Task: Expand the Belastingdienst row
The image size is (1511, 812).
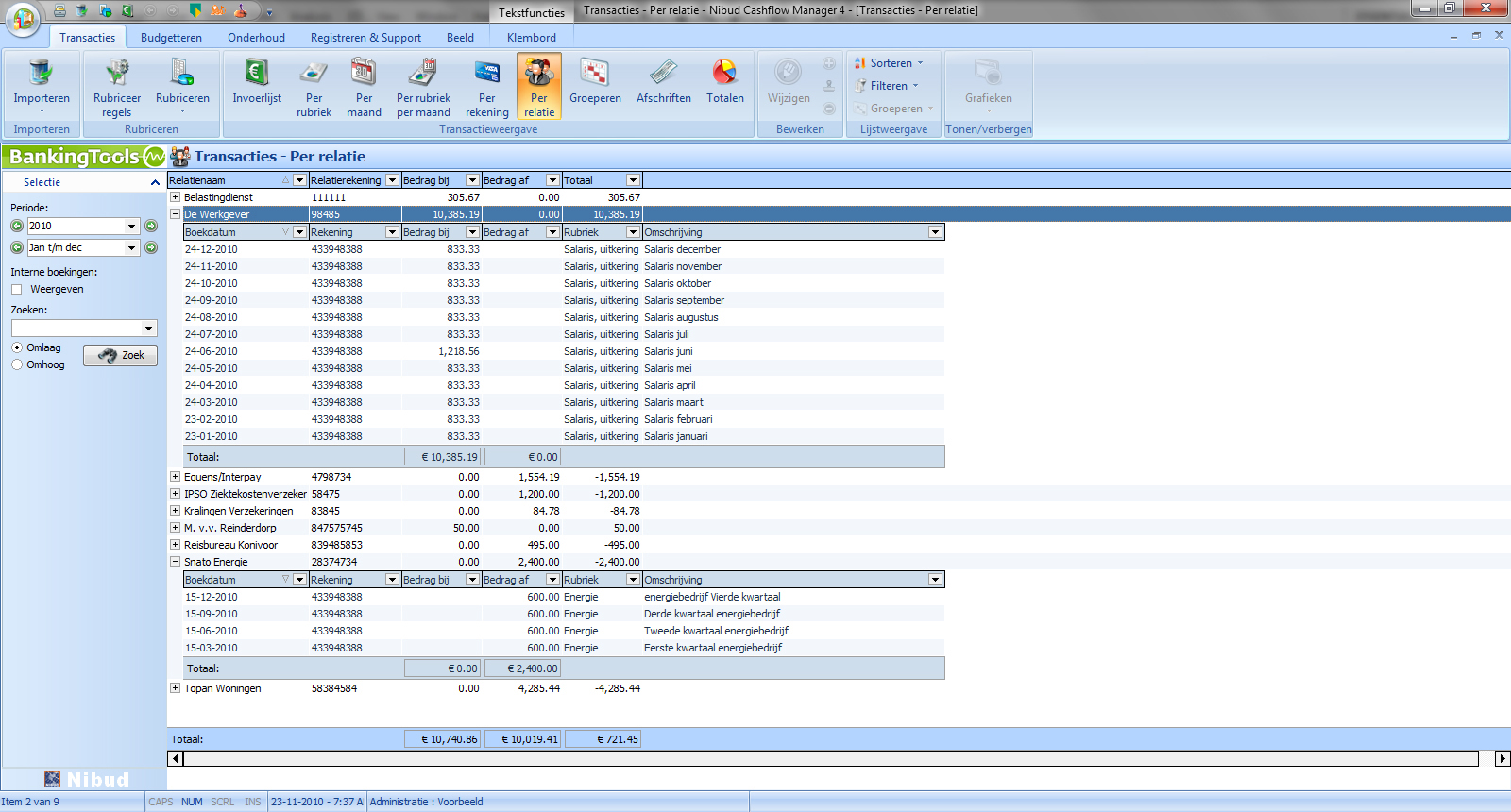Action: [x=175, y=197]
